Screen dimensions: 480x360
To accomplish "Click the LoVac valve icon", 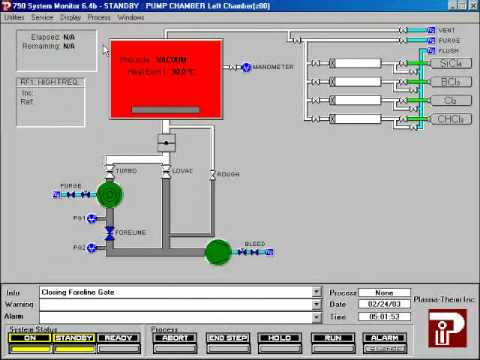I will [166, 171].
